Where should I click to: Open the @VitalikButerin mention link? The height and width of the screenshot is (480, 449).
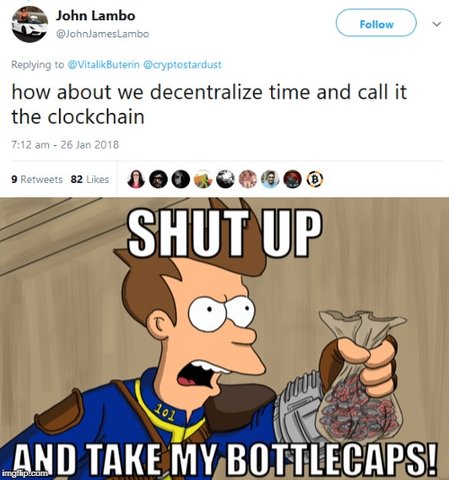[103, 64]
